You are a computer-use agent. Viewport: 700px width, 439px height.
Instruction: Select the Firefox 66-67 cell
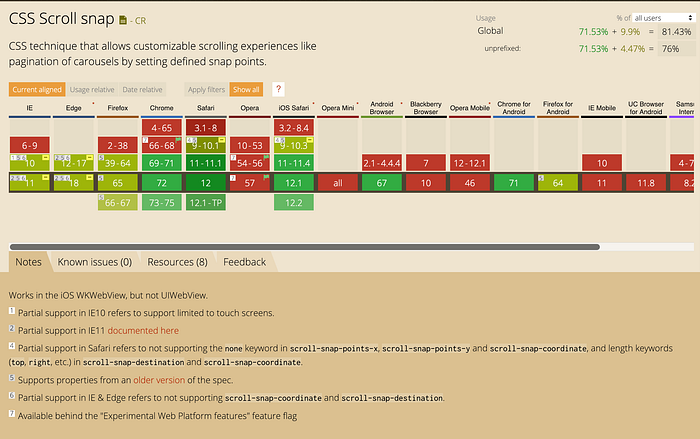coord(118,203)
